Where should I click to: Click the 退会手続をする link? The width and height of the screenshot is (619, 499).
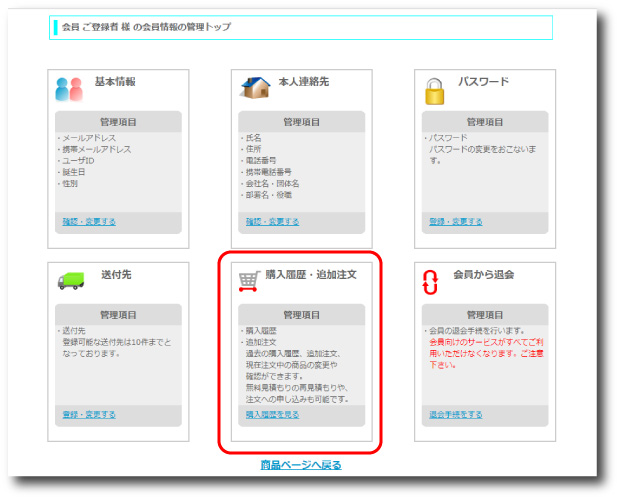456,413
